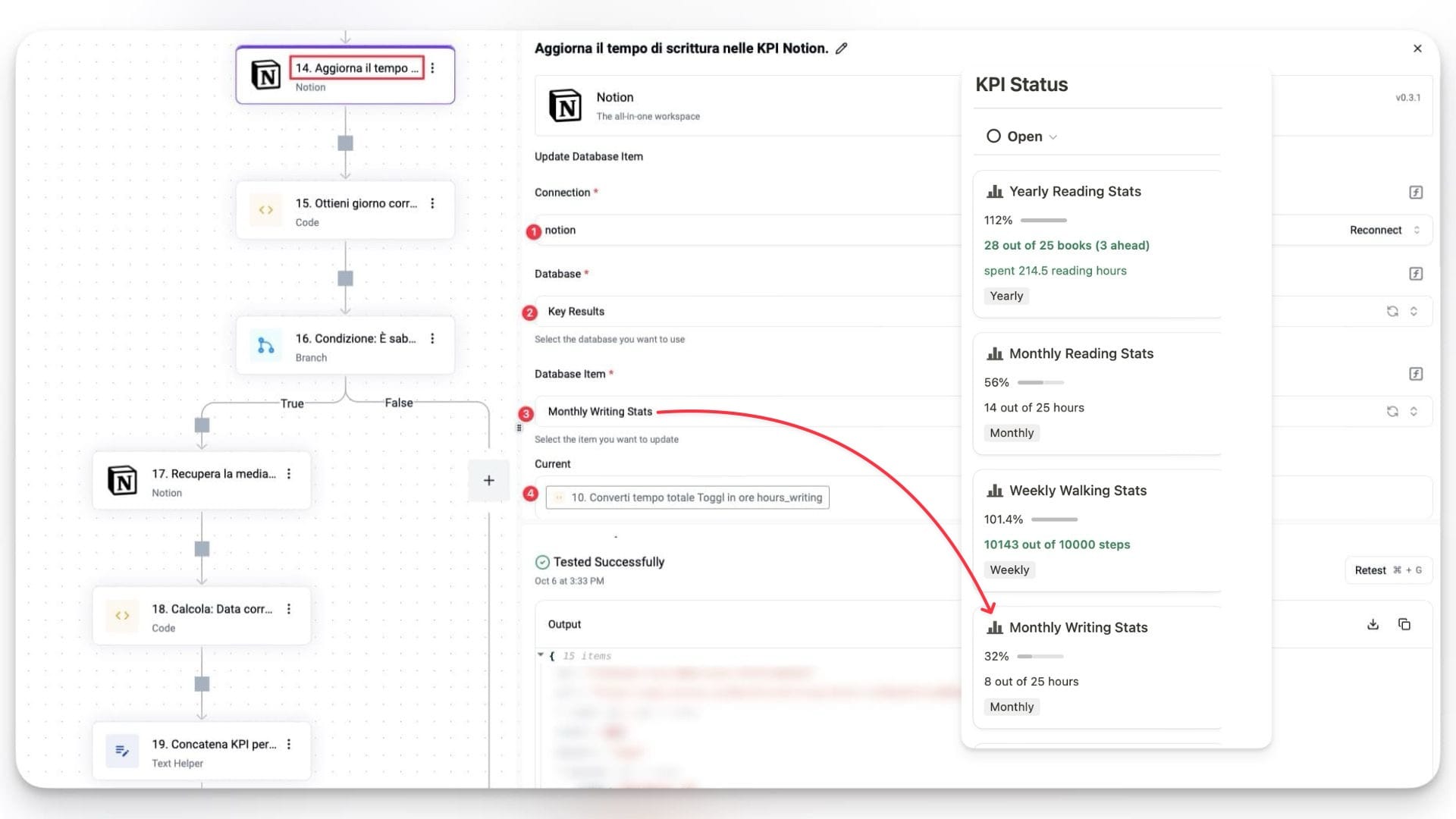This screenshot has height=819, width=1456.
Task: Refresh the Database Item options list
Action: click(x=1392, y=412)
